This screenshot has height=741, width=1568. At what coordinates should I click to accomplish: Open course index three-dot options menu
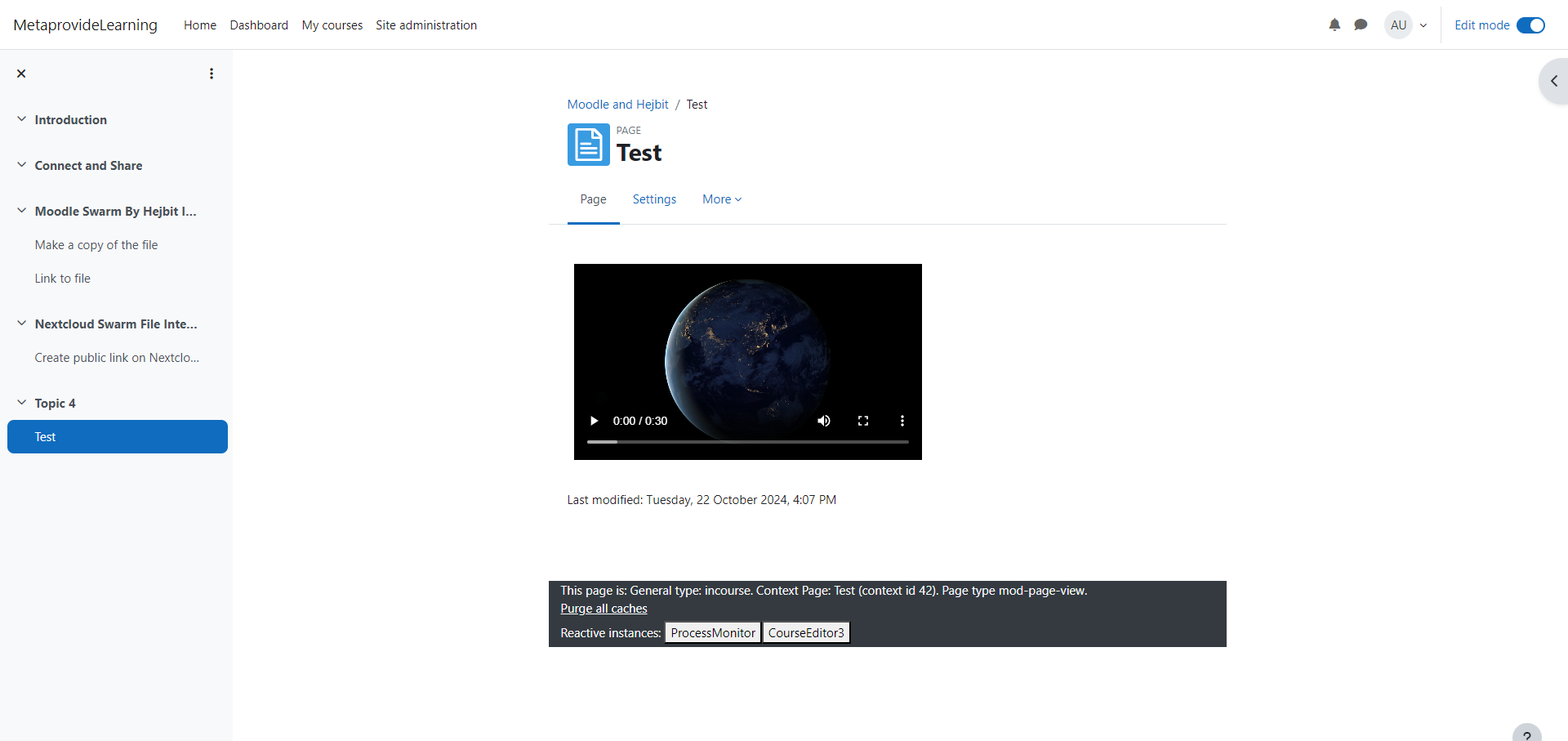click(x=212, y=74)
